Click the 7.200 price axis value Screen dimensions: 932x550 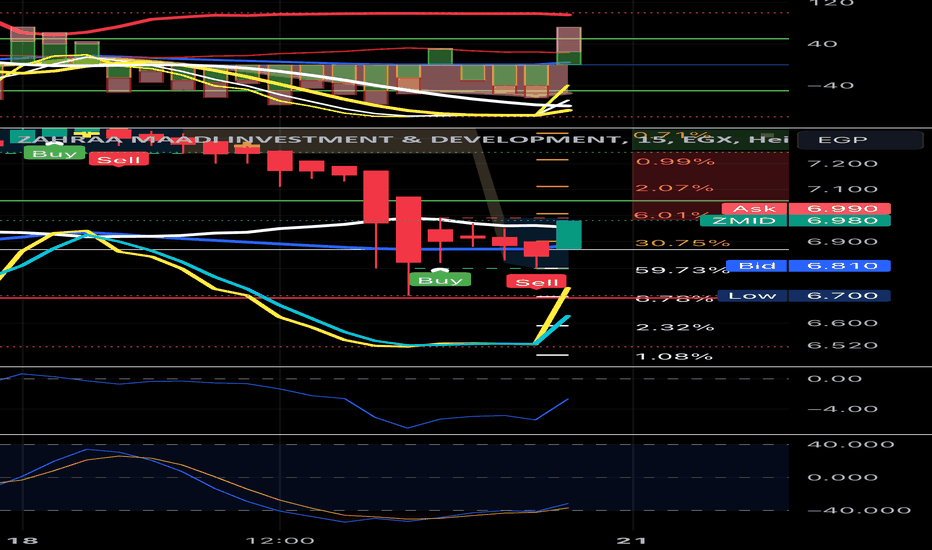842,164
